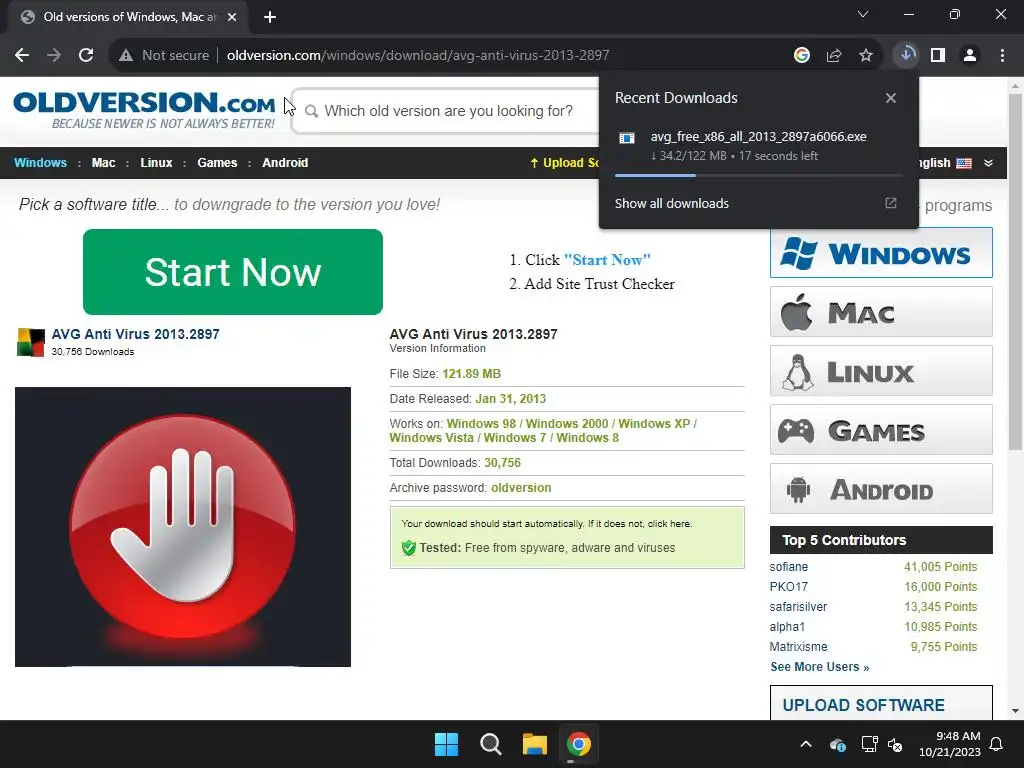The width and height of the screenshot is (1024, 768).
Task: Select Windows in navigation bar
Action: [x=40, y=163]
